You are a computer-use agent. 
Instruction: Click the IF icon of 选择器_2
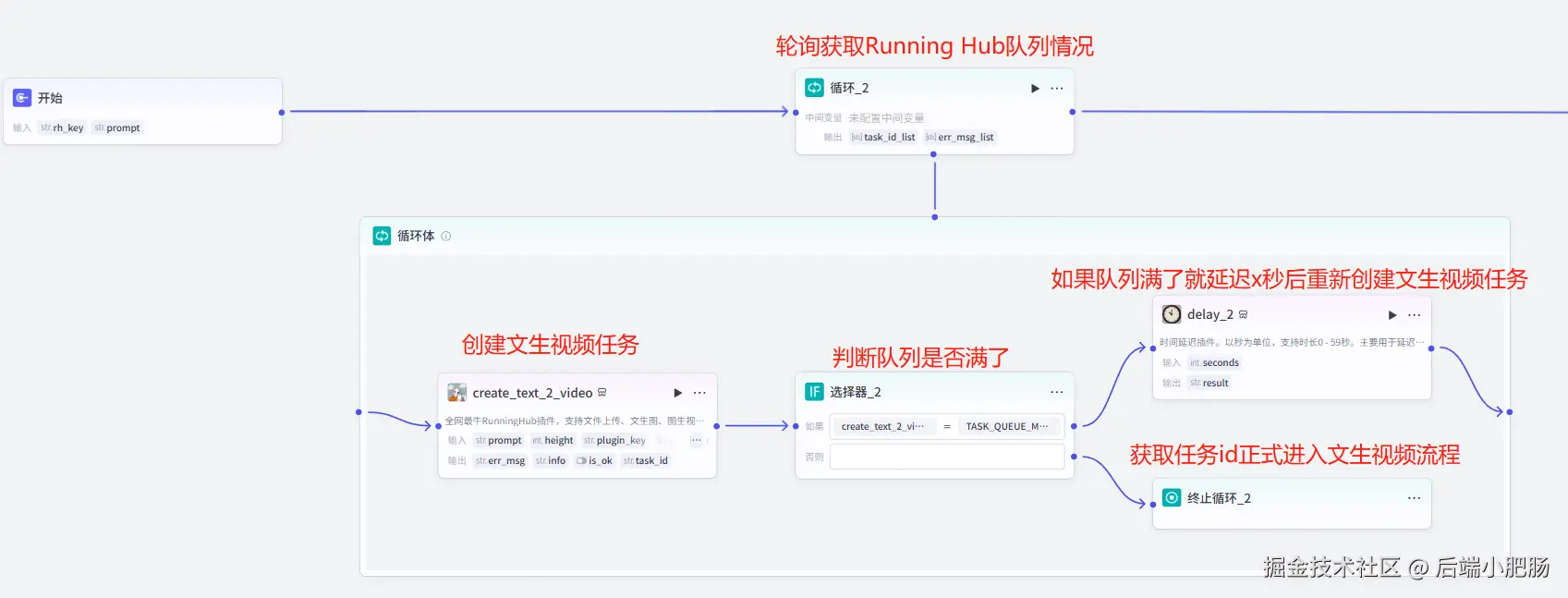[x=814, y=392]
